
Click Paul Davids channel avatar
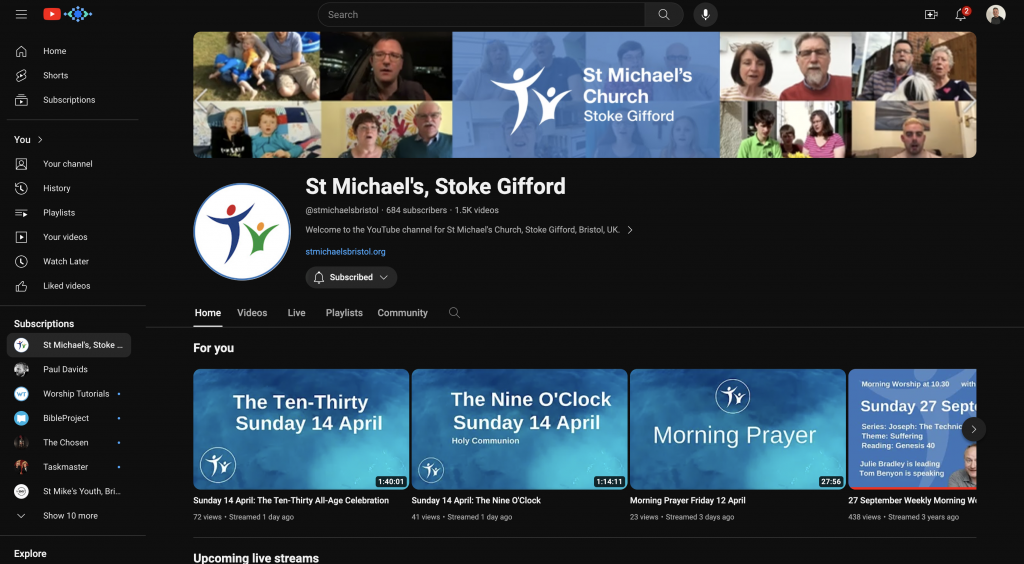tap(22, 369)
